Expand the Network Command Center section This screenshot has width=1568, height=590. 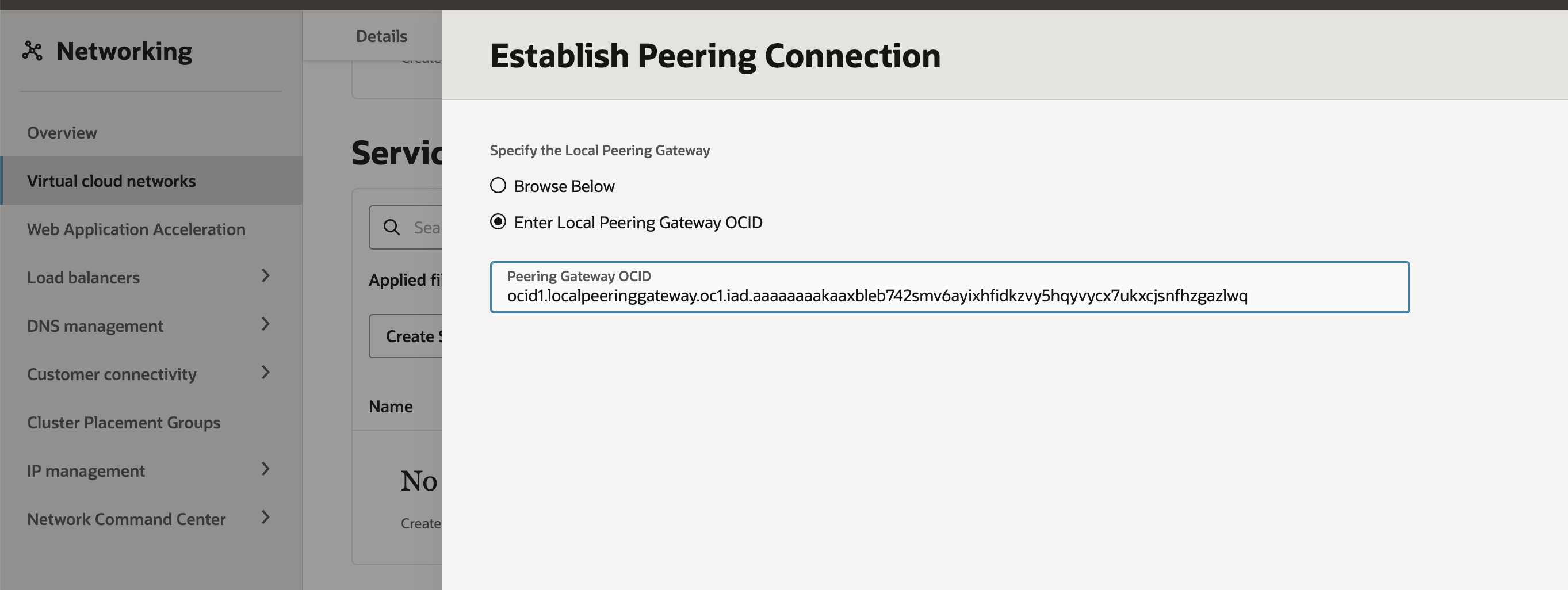click(x=266, y=518)
